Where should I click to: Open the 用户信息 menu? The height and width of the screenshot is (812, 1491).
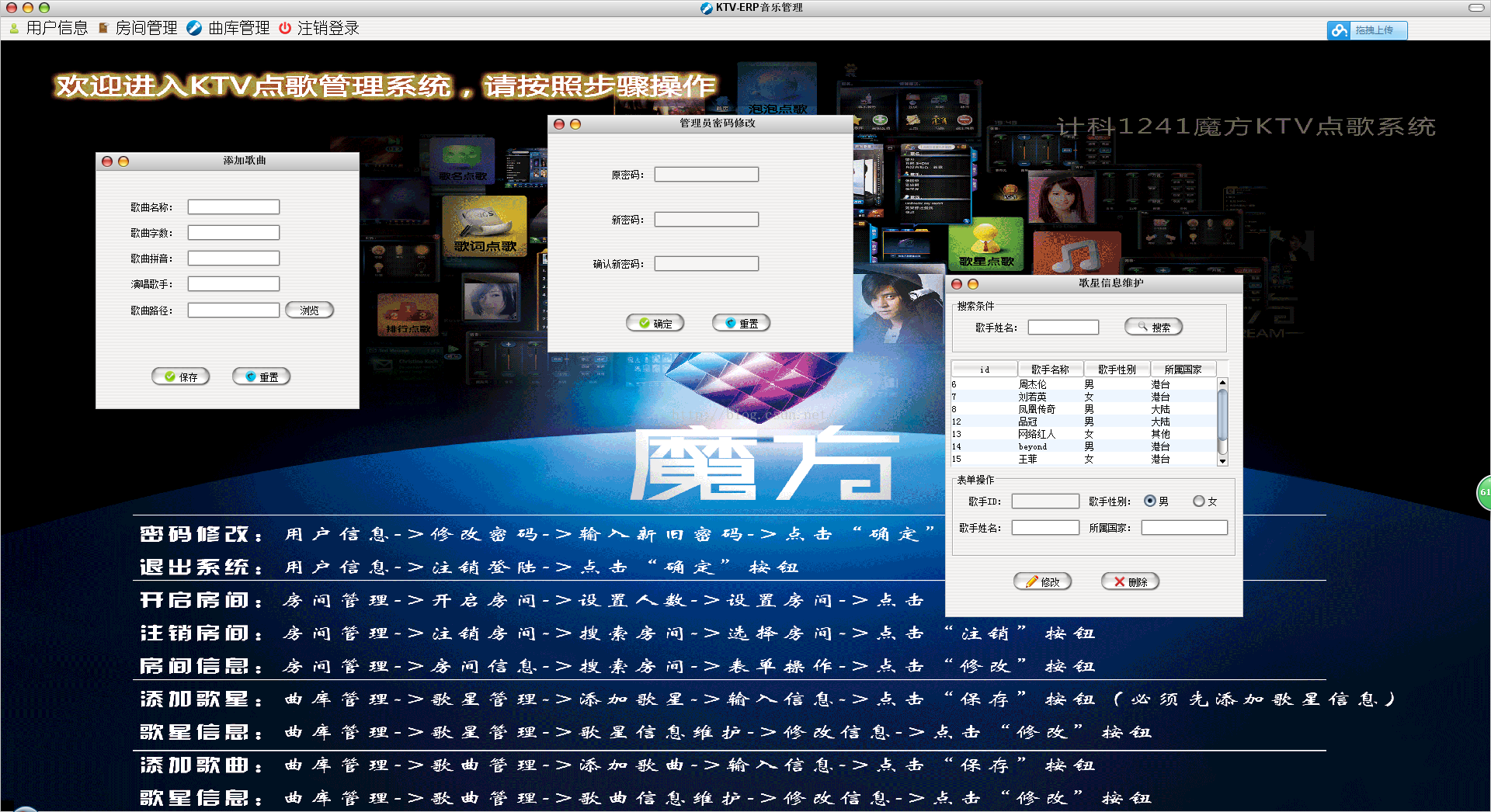click(x=57, y=28)
